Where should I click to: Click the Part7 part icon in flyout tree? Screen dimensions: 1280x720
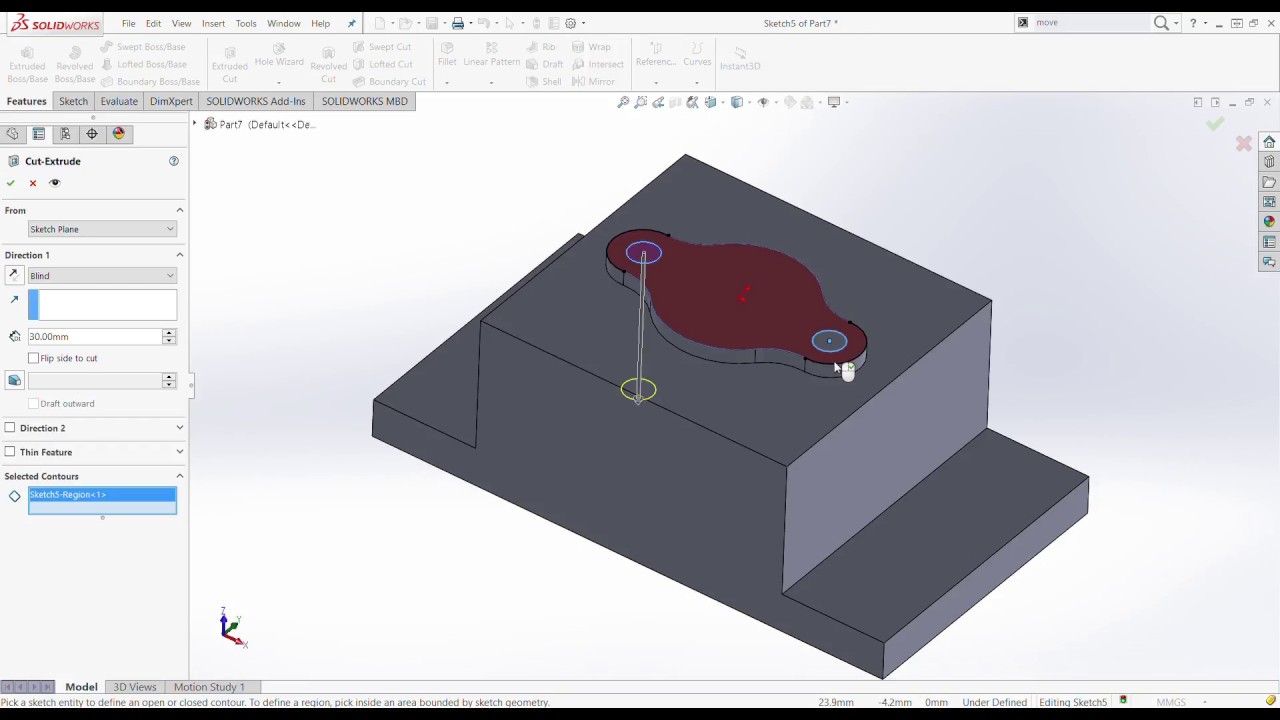210,124
